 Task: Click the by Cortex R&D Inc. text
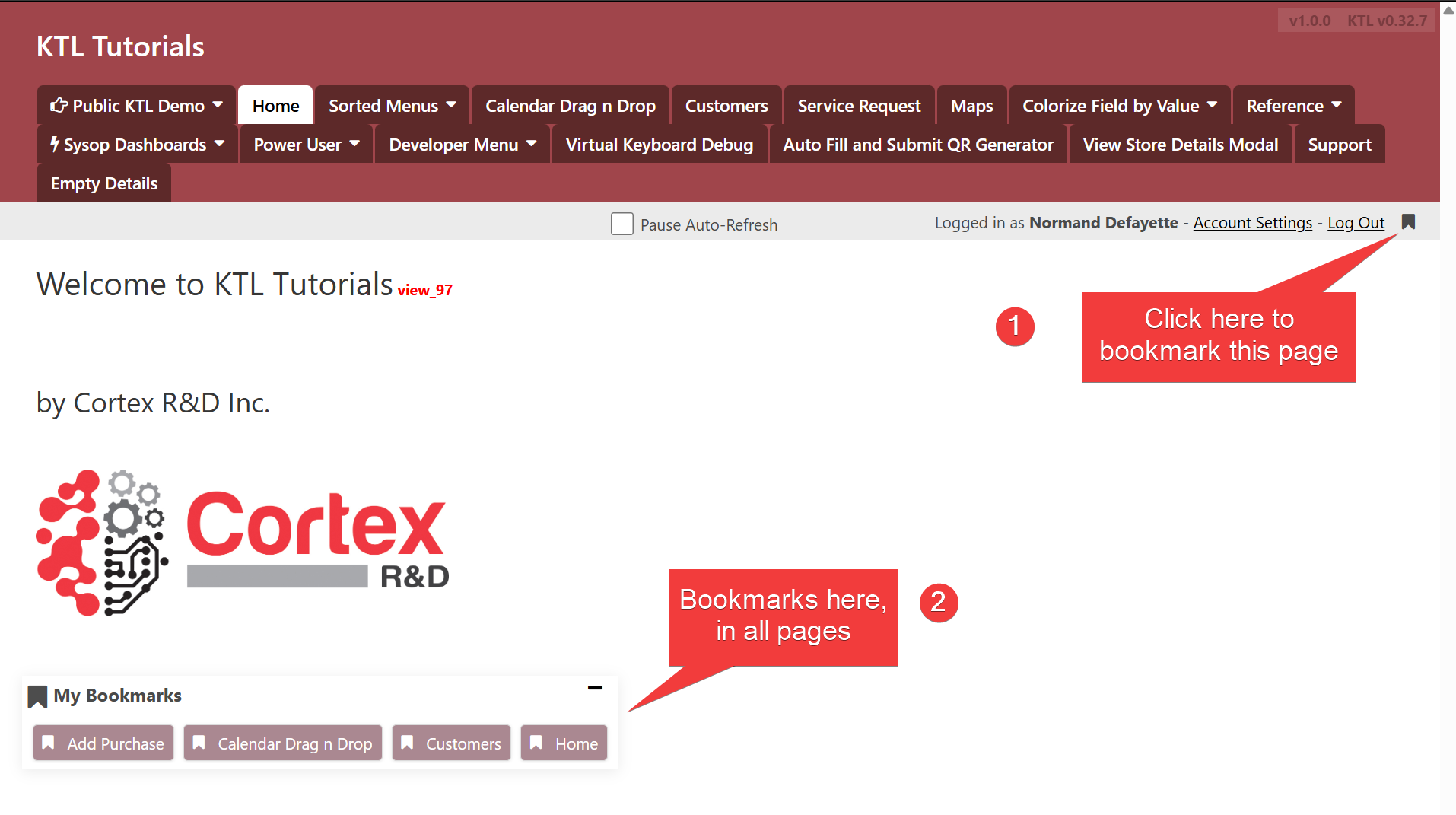(153, 403)
